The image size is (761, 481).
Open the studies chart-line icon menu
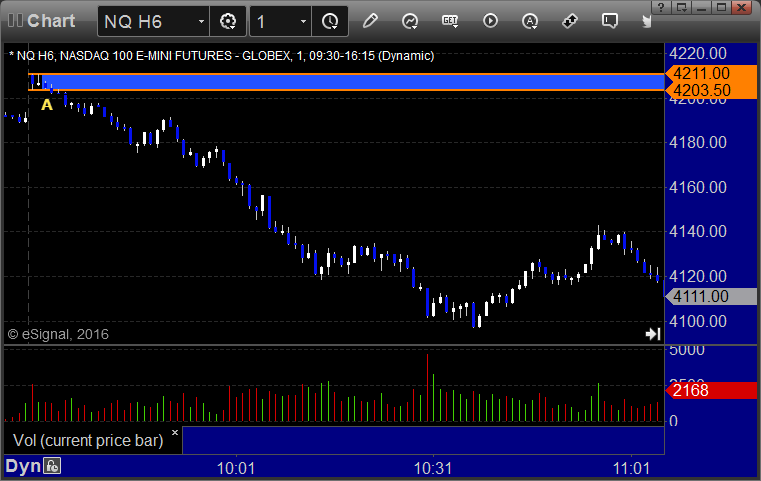(x=410, y=21)
